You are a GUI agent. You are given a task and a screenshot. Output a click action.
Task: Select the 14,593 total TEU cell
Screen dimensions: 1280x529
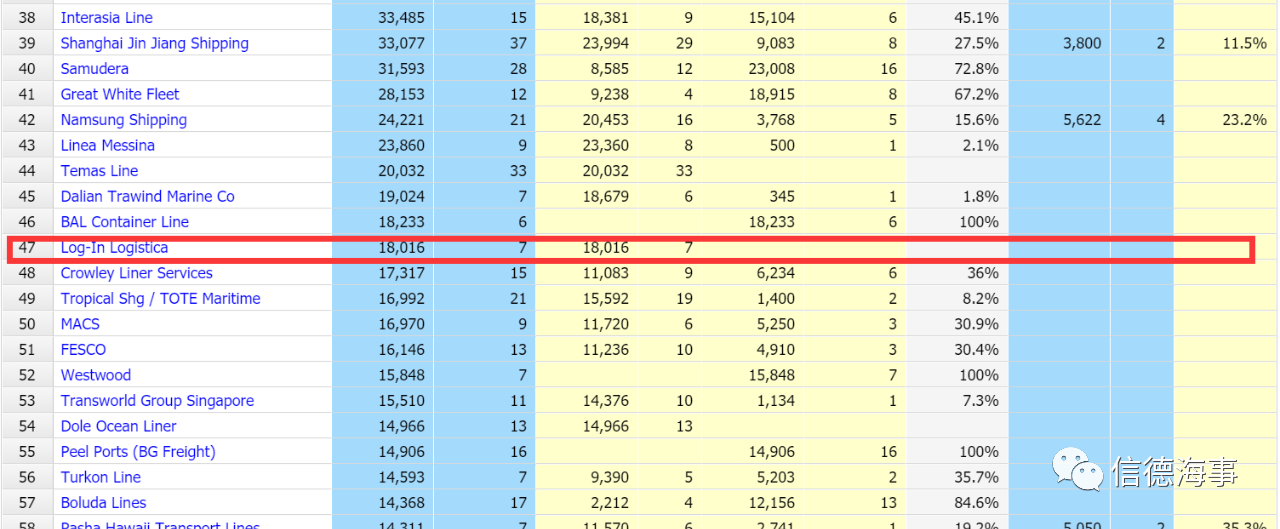(402, 477)
